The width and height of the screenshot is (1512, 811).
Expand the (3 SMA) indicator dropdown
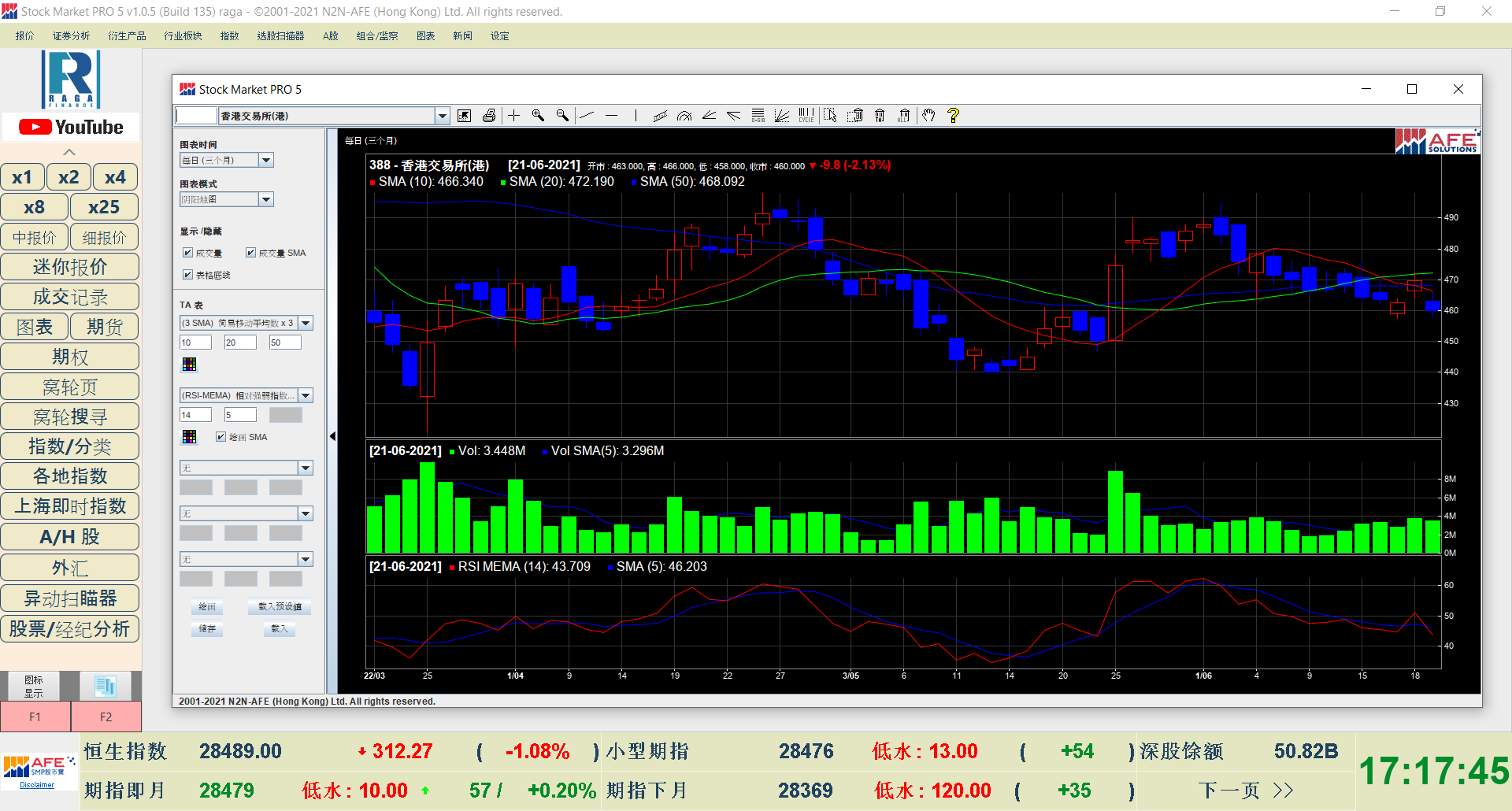coord(306,324)
